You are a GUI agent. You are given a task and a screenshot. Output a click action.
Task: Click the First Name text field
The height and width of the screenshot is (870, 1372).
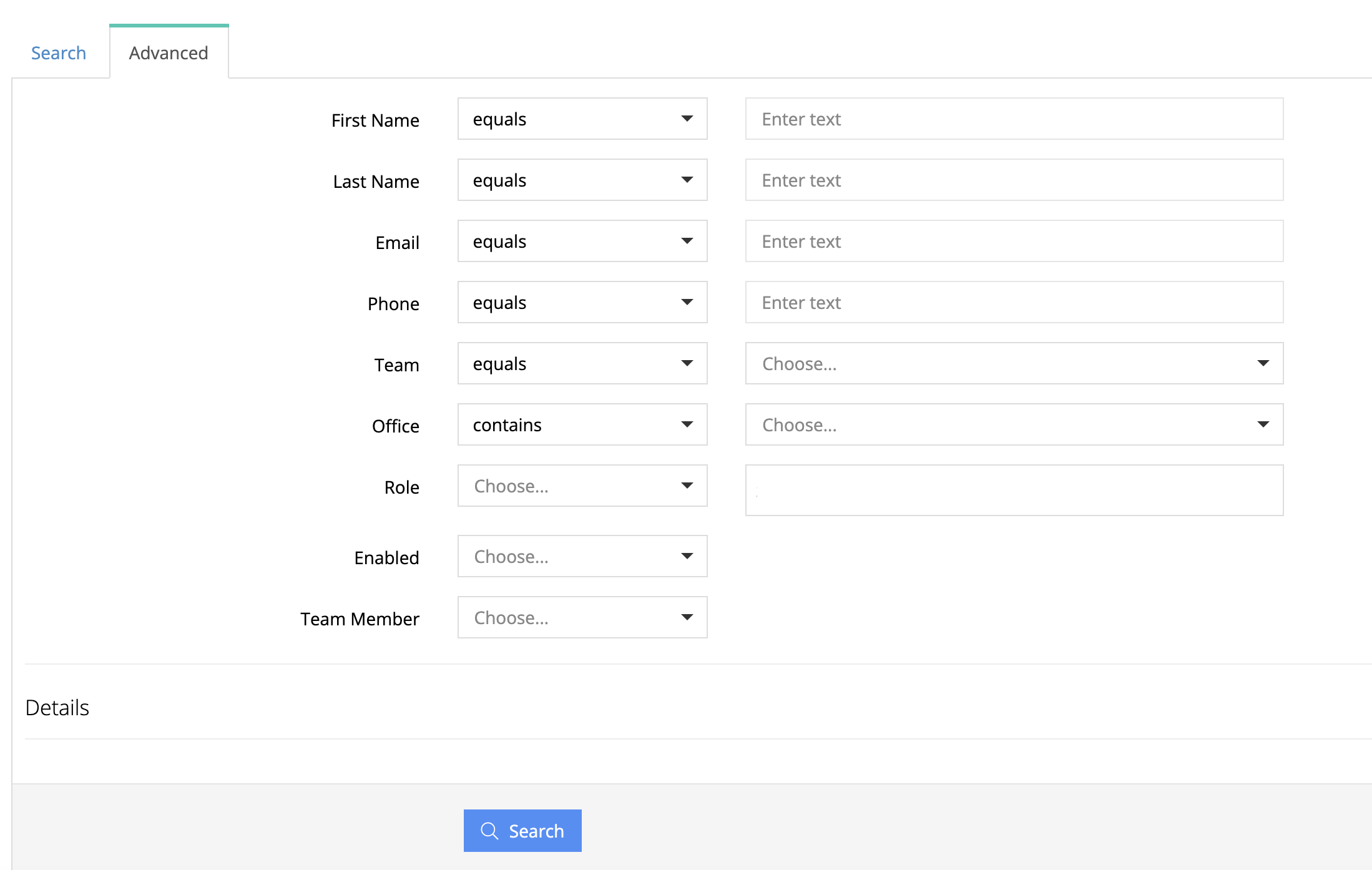click(1014, 119)
